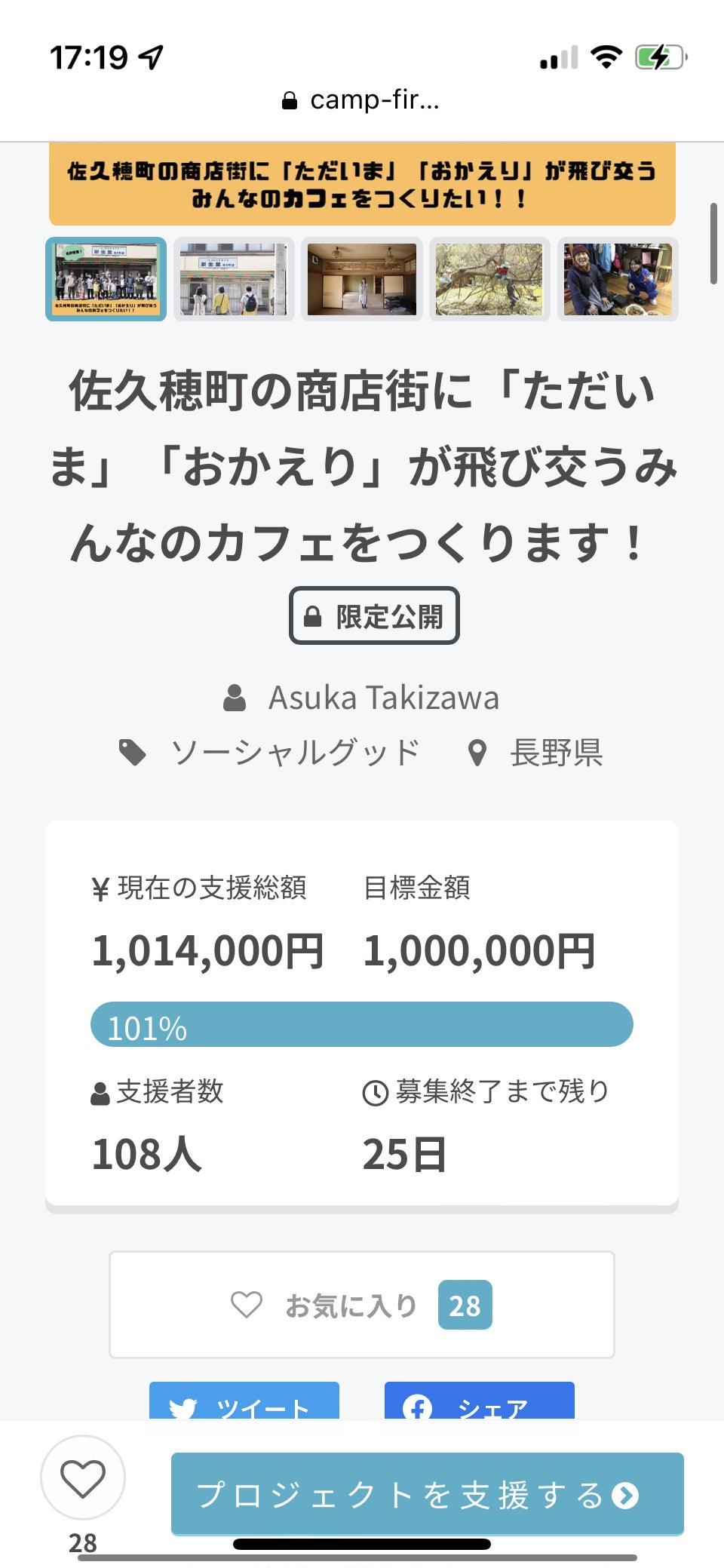Select the first group-photo thumbnail

coord(106,279)
